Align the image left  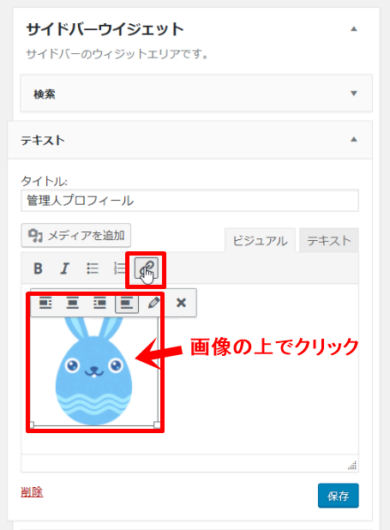pos(45,303)
